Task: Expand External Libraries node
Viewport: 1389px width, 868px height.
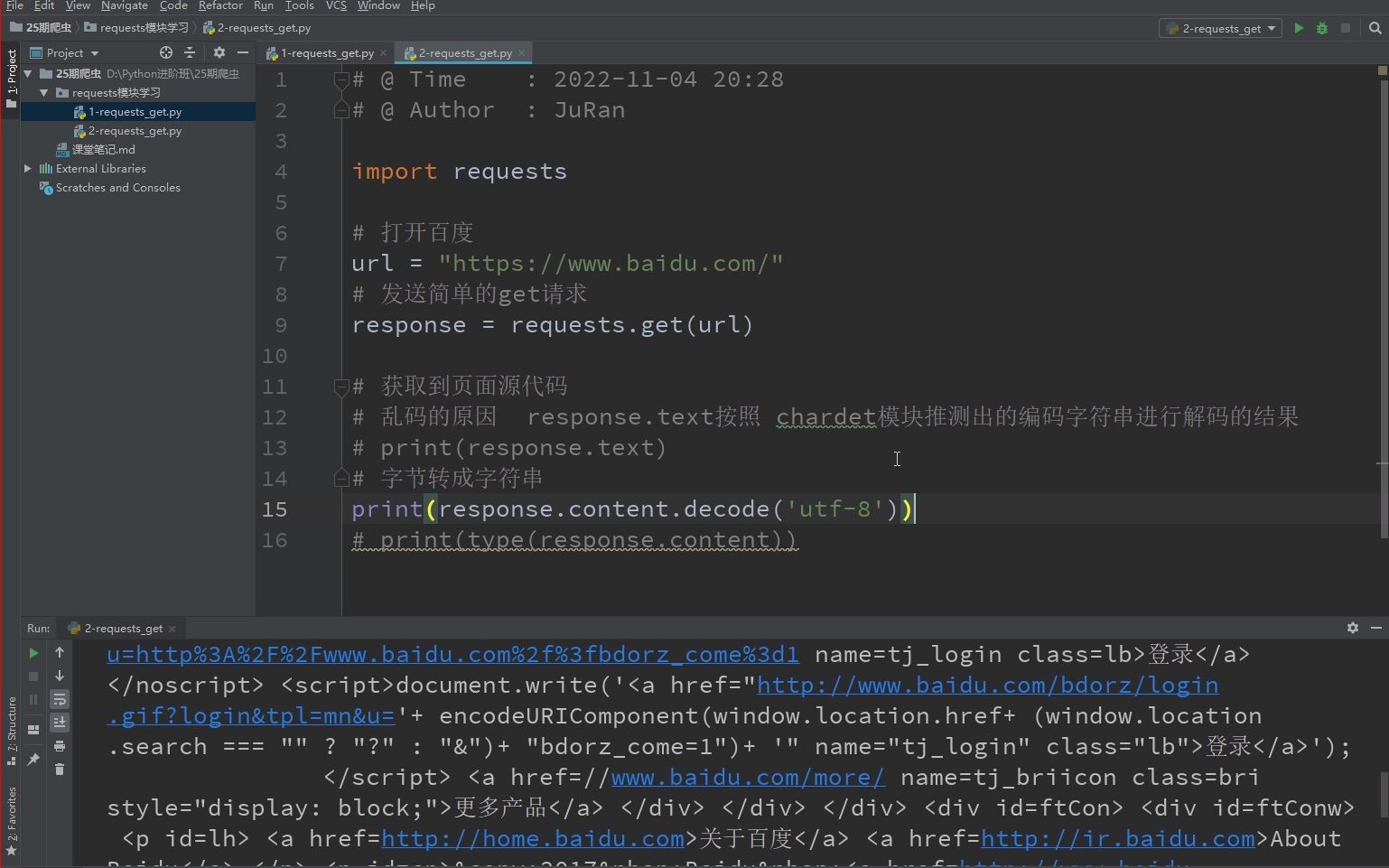Action: pos(28,168)
